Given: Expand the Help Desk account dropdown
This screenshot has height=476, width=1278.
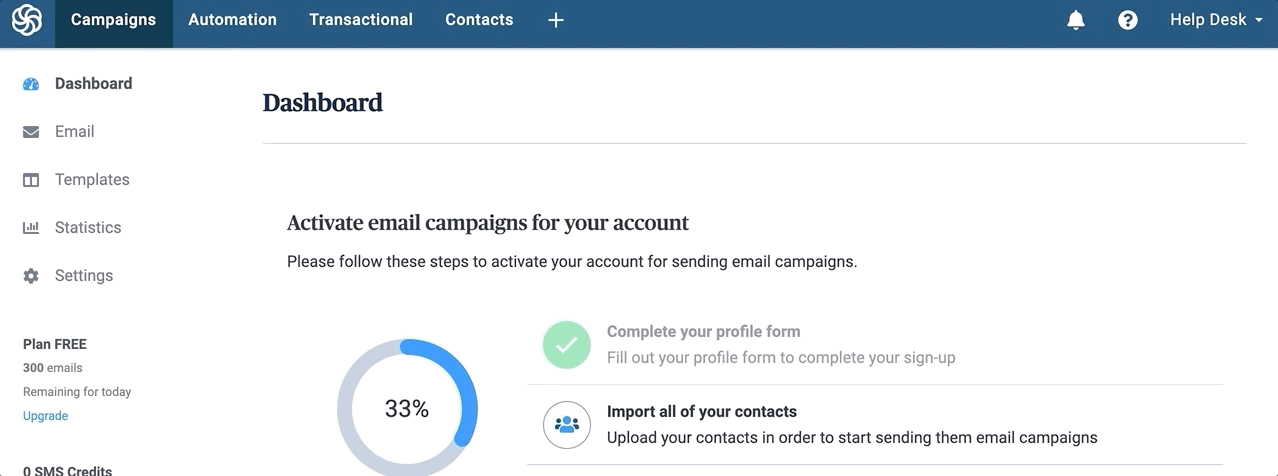Looking at the screenshot, I should pos(1216,20).
